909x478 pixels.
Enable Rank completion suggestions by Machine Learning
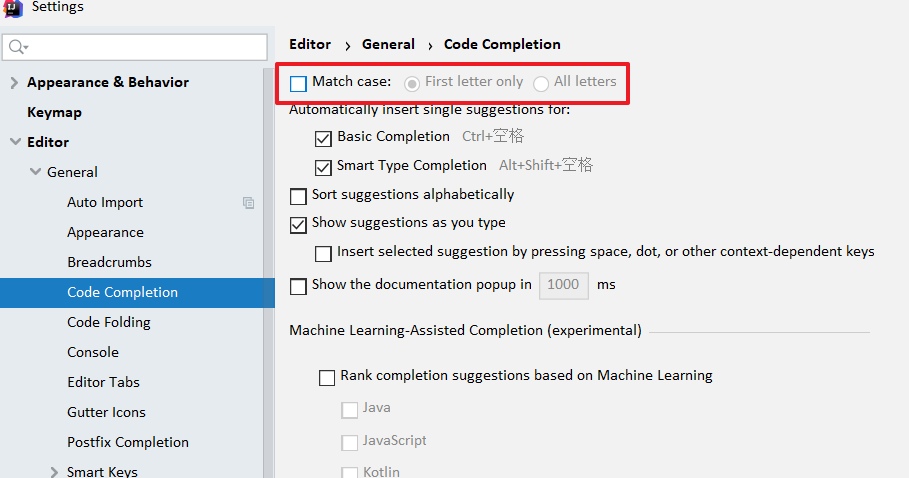[327, 378]
